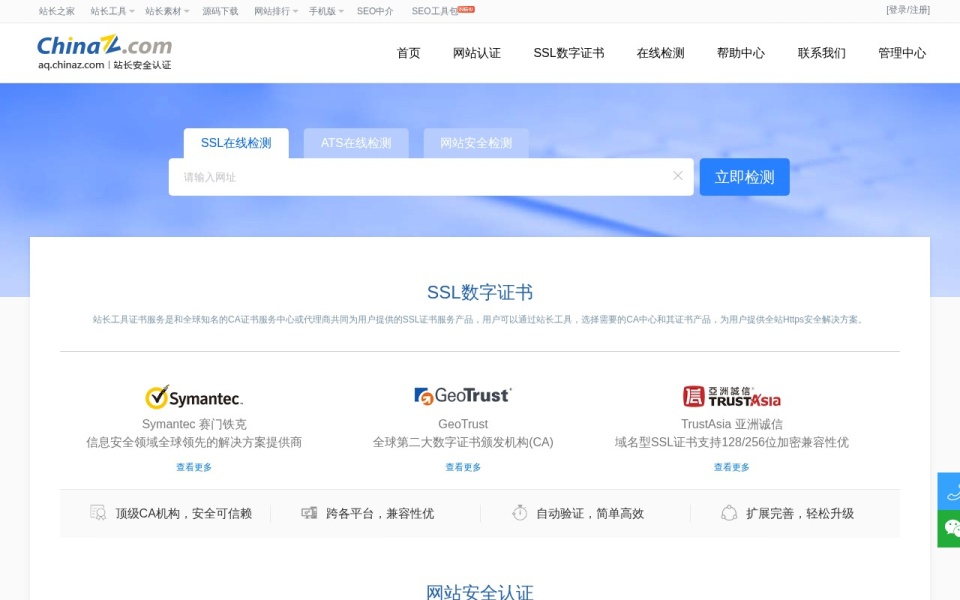
Task: Open the phone contact floating icon
Action: (x=950, y=491)
